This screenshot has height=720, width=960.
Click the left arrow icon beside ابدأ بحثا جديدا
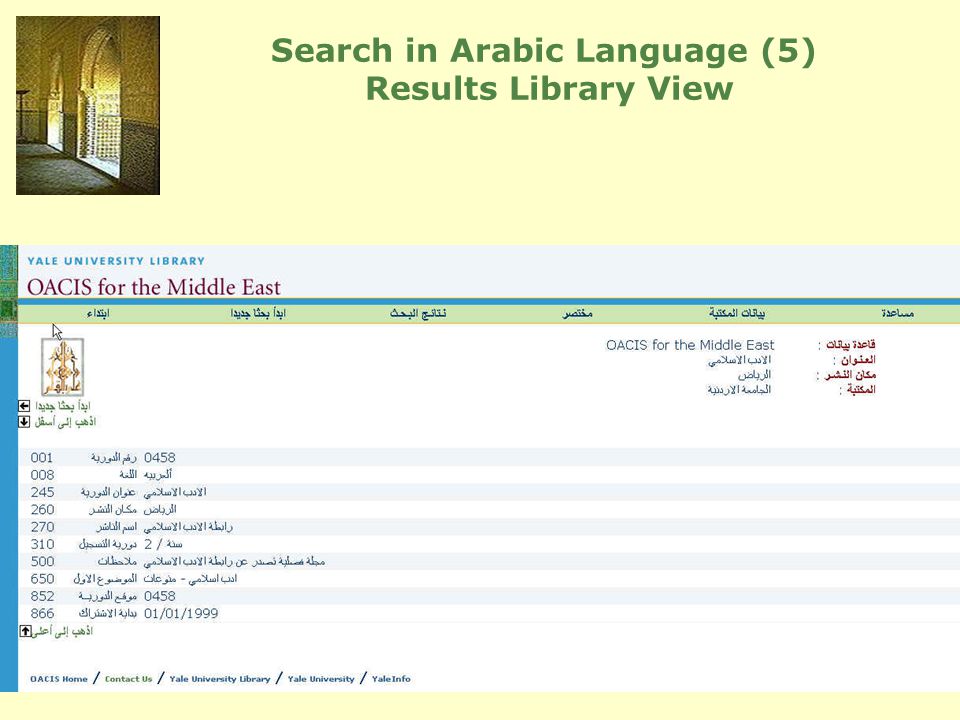click(x=24, y=406)
